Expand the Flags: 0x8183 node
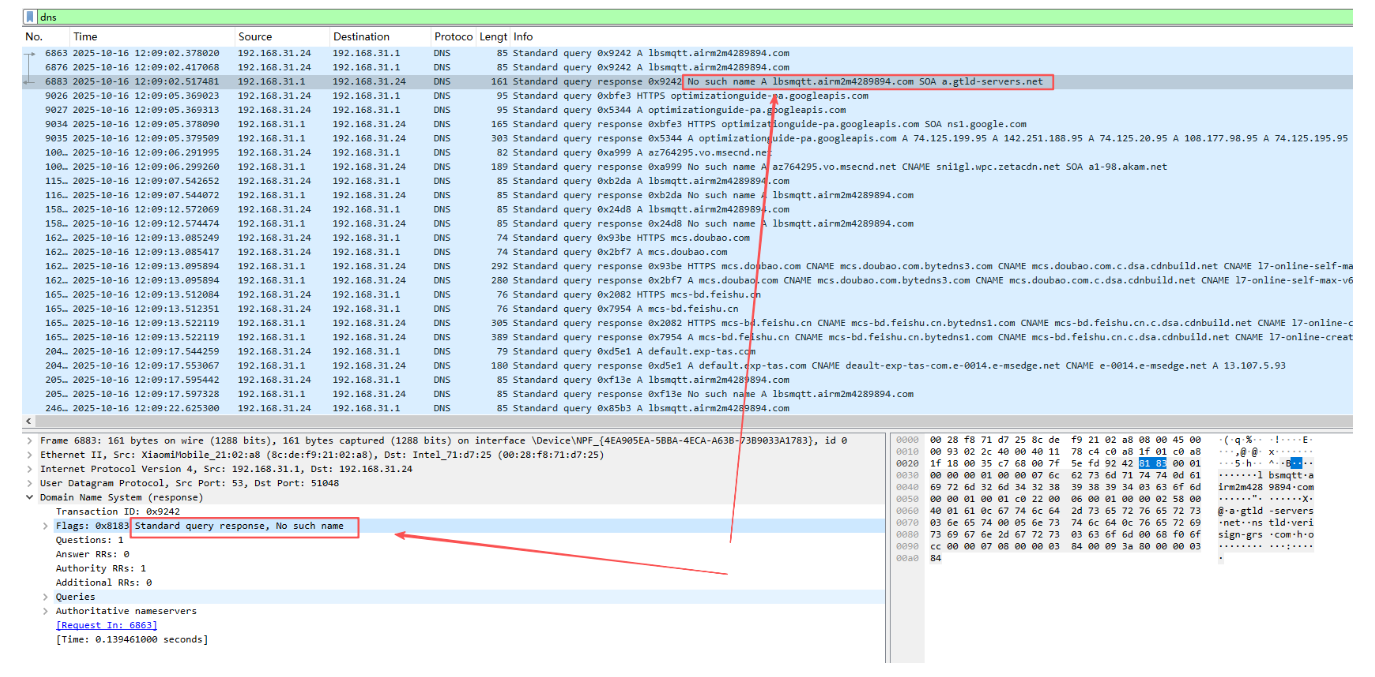 45,526
